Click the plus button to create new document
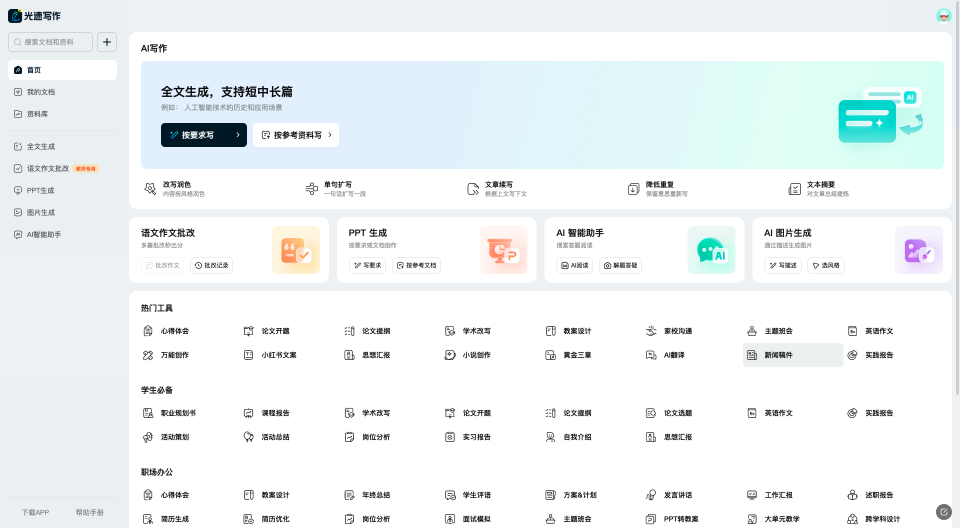 (107, 42)
